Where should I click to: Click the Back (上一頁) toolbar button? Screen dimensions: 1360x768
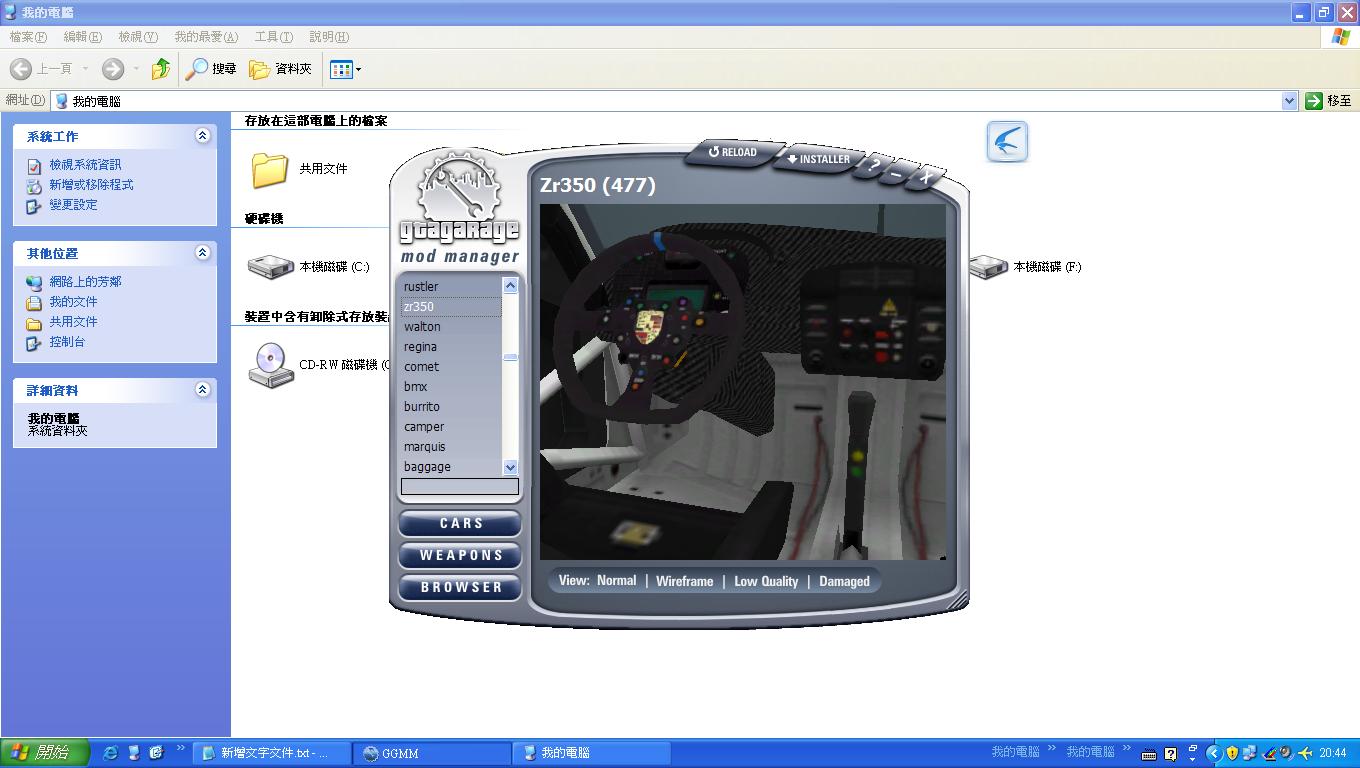click(41, 69)
